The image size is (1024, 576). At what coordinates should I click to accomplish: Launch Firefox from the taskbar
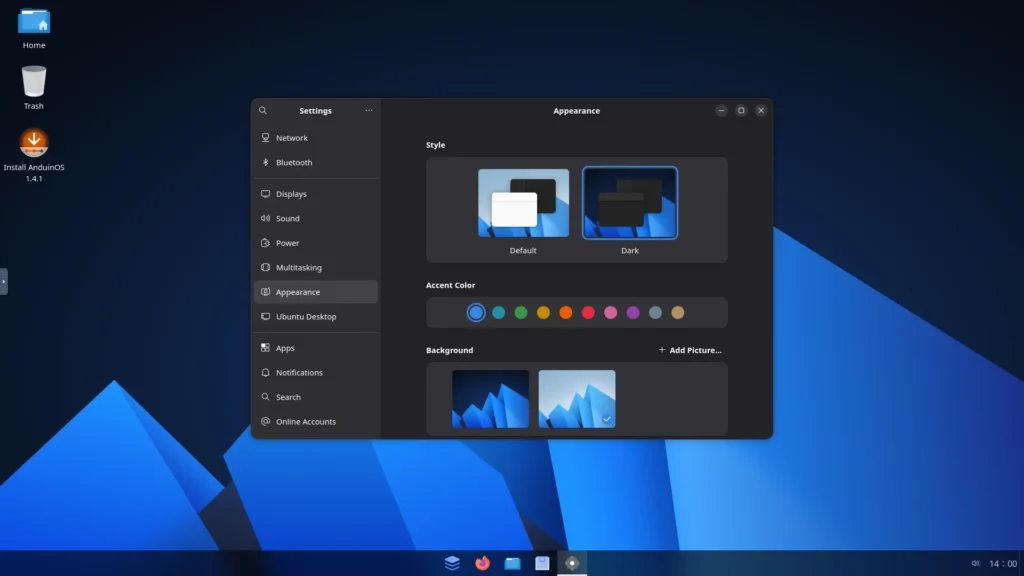(482, 563)
